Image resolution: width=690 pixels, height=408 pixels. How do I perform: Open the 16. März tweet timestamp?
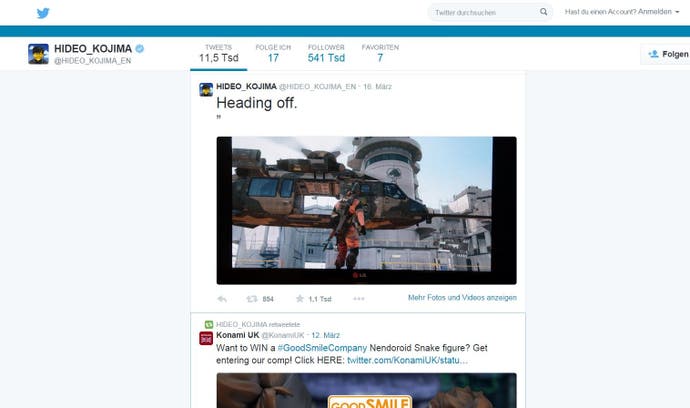point(377,87)
